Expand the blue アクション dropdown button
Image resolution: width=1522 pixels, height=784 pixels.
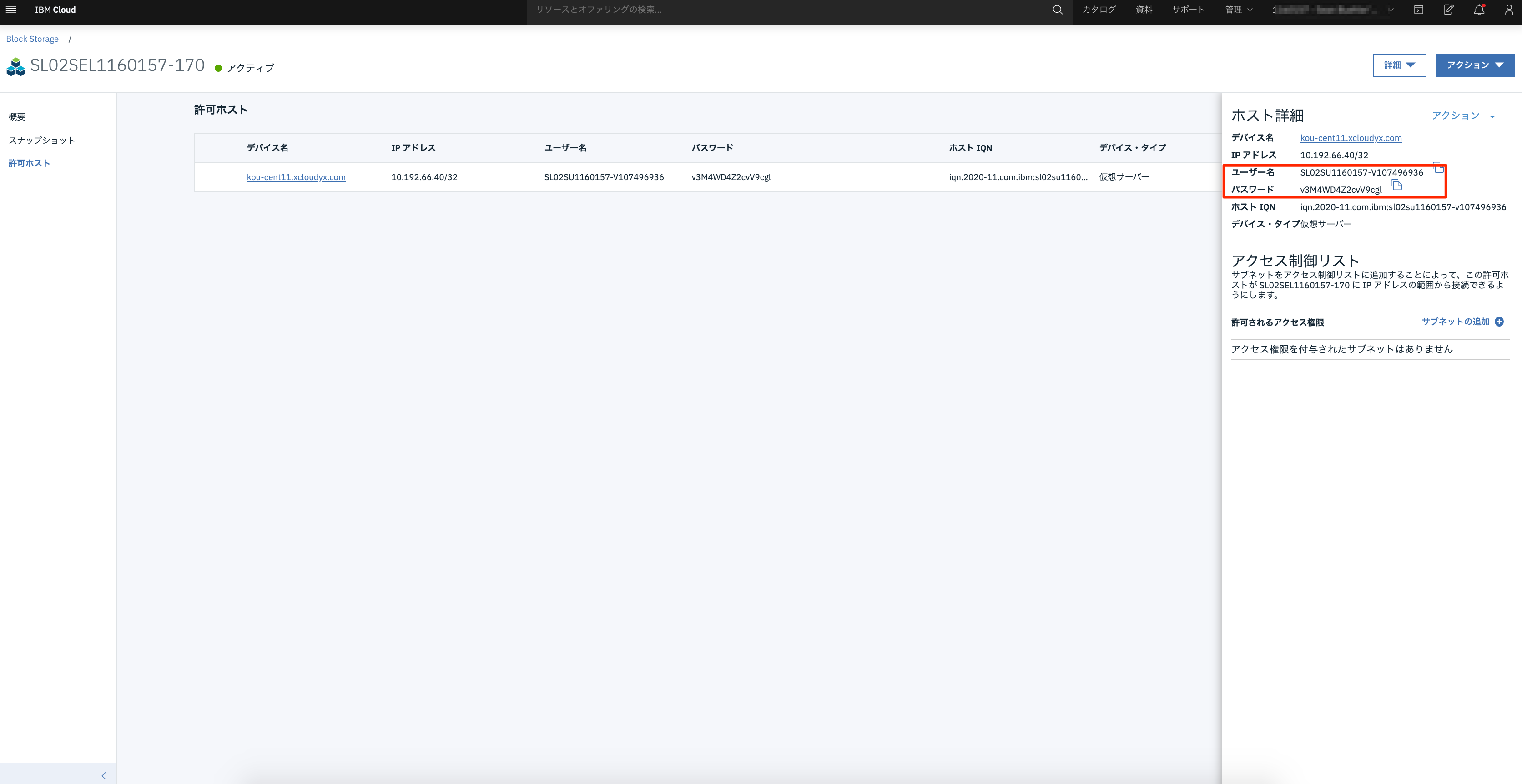tap(1475, 65)
